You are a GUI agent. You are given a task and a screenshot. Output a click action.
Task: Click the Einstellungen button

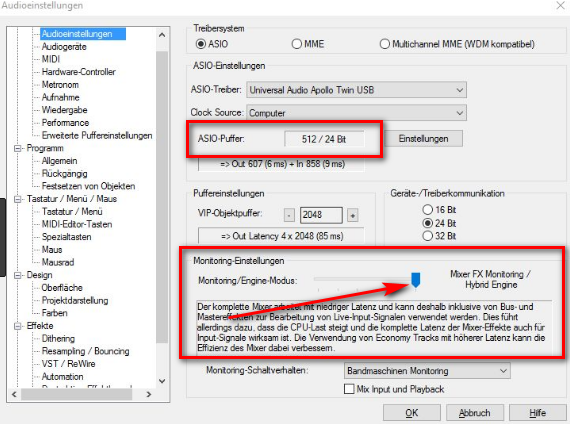pos(424,139)
